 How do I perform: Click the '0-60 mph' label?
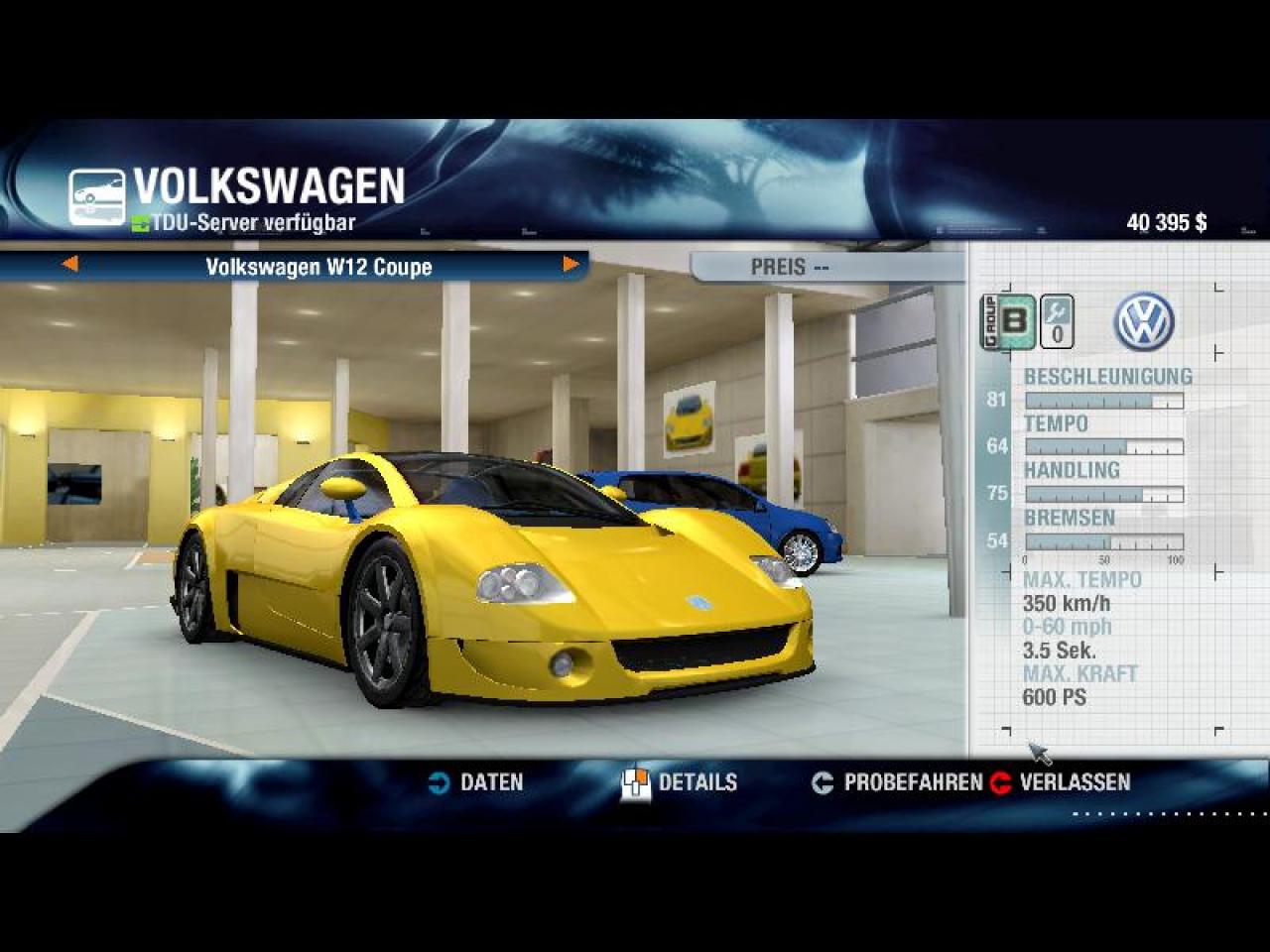point(1068,627)
